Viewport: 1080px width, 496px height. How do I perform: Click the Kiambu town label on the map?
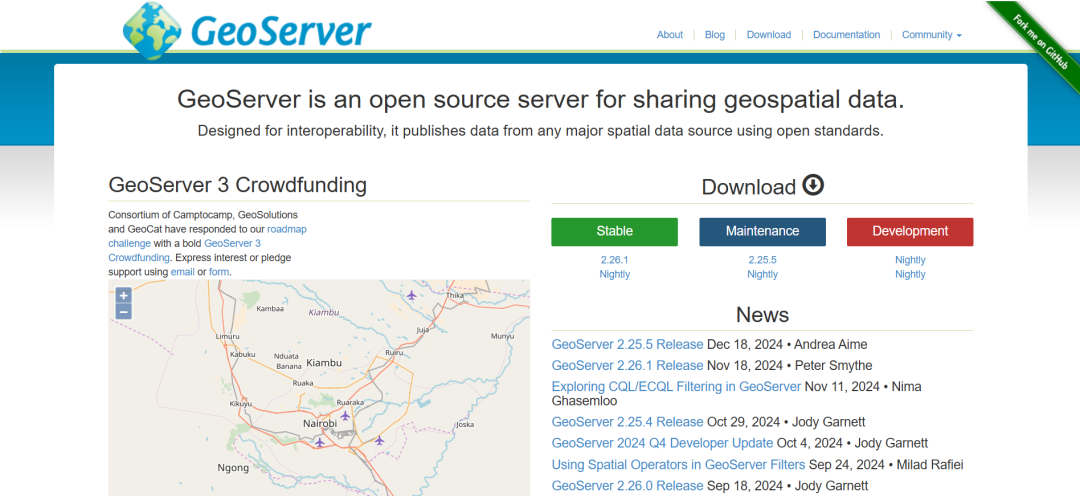click(x=324, y=362)
